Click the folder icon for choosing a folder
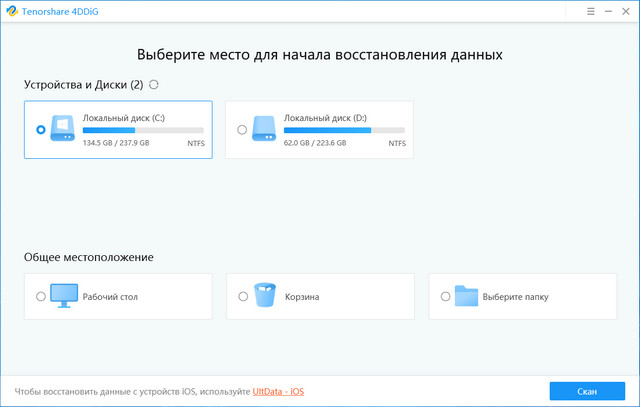The width and height of the screenshot is (640, 407). [466, 296]
